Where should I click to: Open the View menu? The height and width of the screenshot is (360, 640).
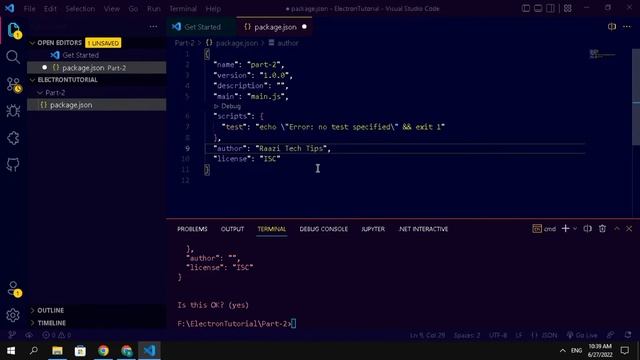tap(111, 9)
